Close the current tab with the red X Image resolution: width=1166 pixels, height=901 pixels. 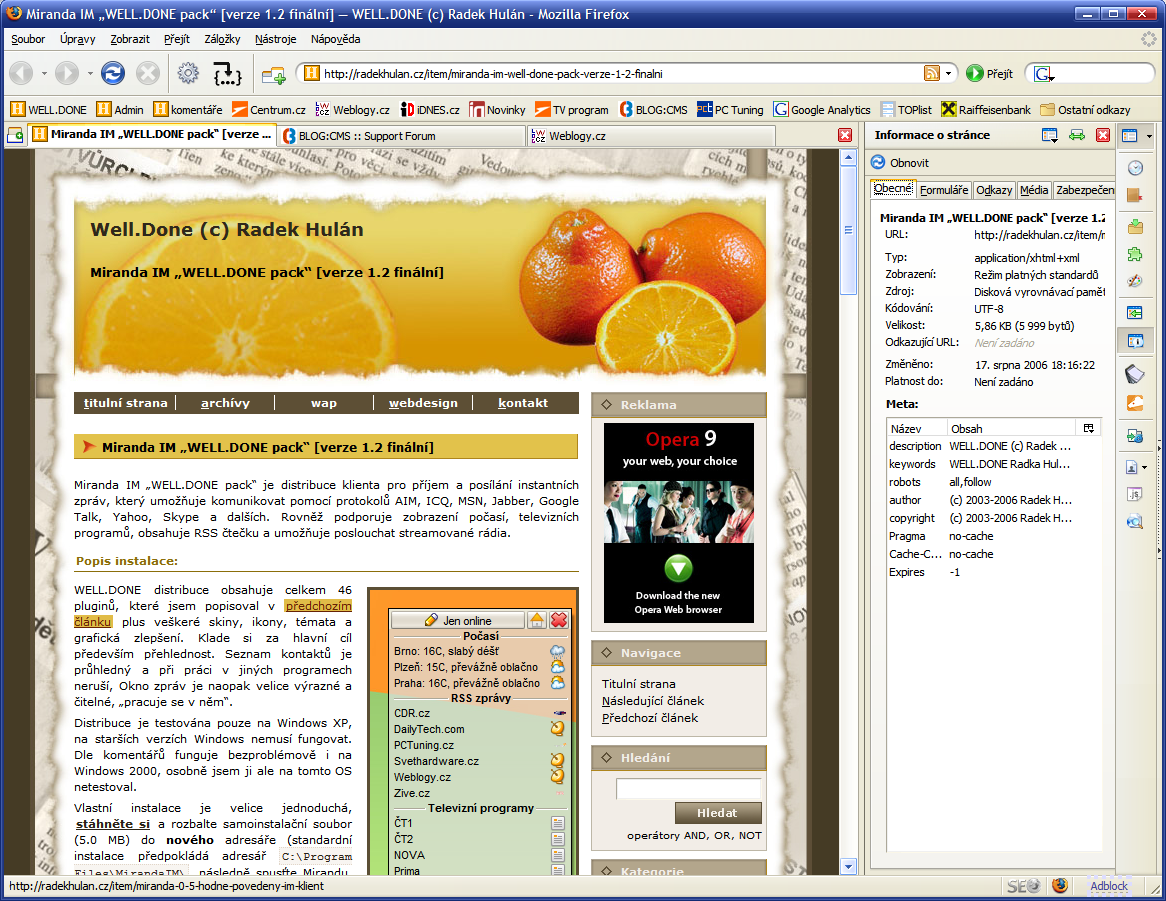point(845,135)
